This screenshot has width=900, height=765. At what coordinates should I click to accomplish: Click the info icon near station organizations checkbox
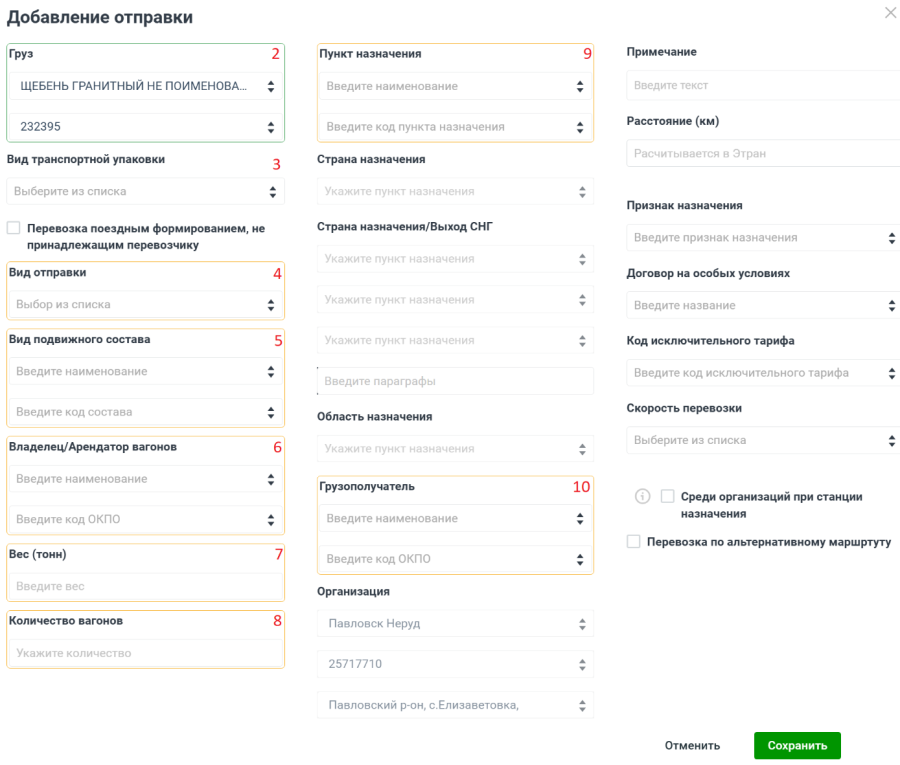tap(643, 496)
